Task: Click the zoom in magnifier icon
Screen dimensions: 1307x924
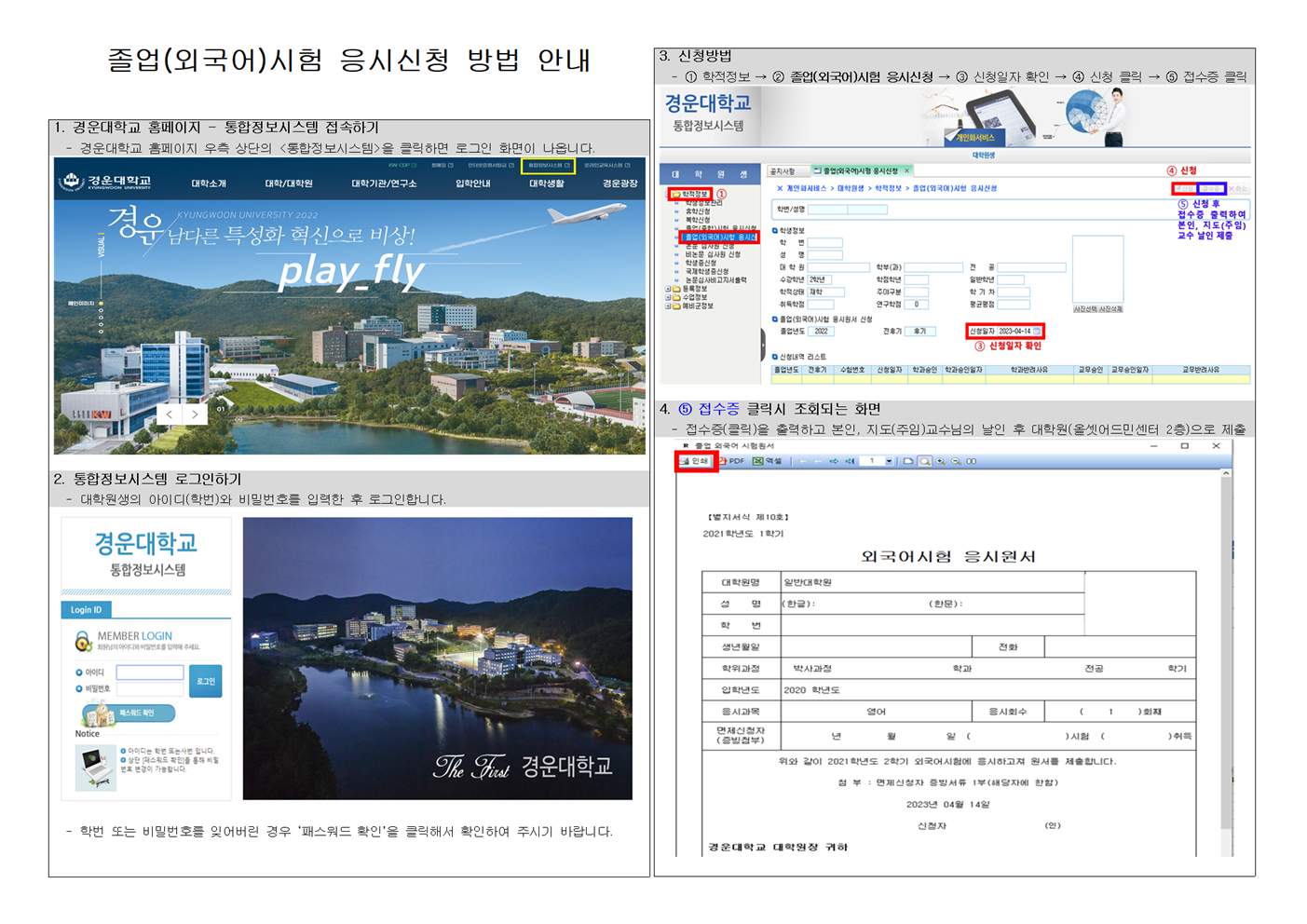Action: (x=941, y=461)
